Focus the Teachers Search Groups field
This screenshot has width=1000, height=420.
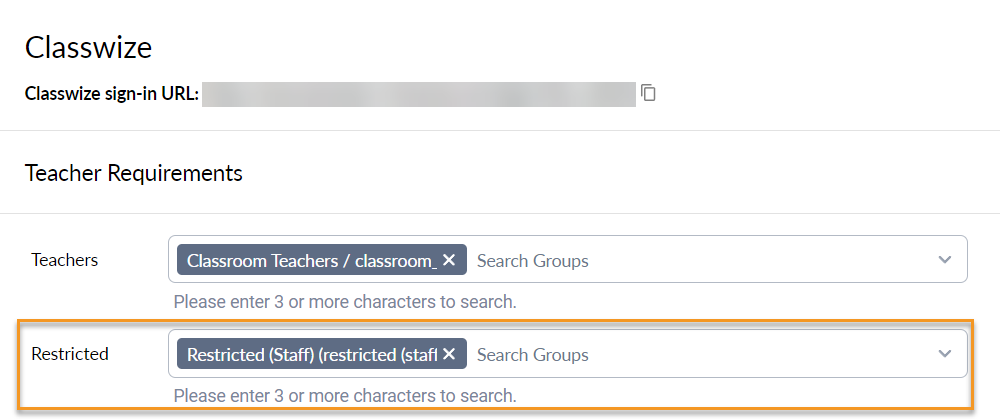pos(702,261)
